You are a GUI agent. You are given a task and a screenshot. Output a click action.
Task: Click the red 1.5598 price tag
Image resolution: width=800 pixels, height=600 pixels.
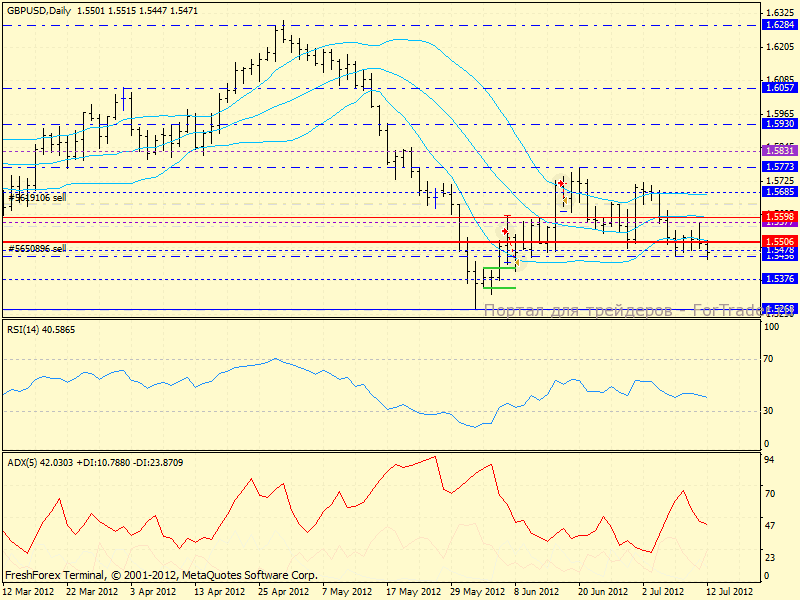(x=778, y=216)
